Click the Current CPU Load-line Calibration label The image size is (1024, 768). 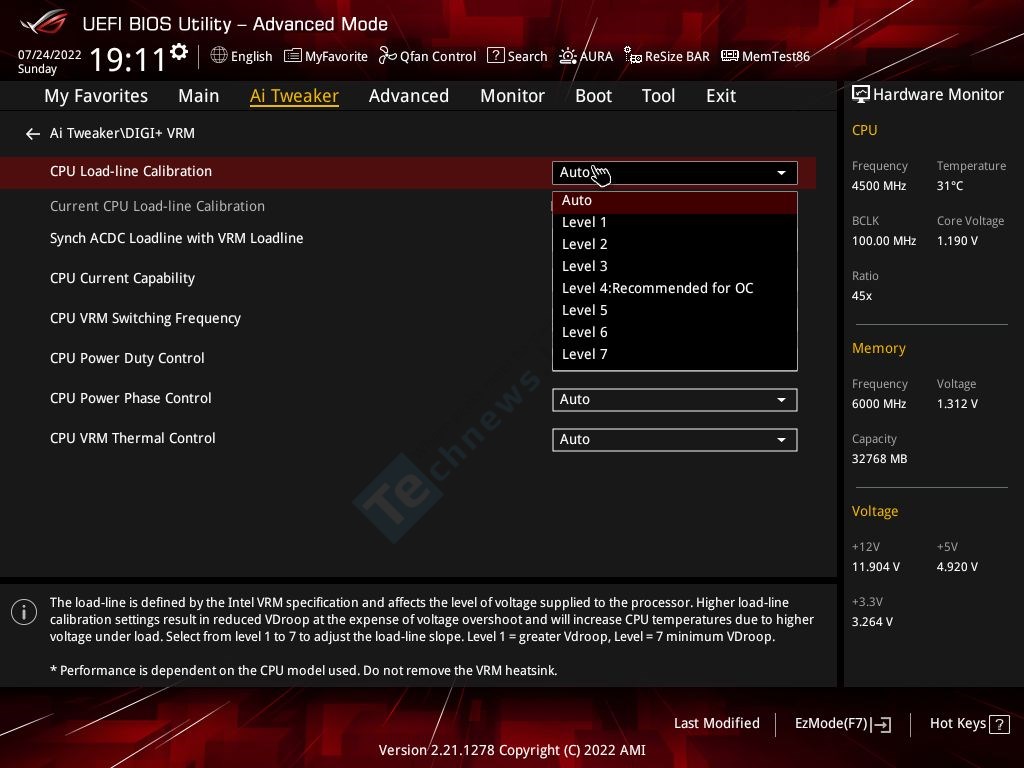pyautogui.click(x=157, y=206)
